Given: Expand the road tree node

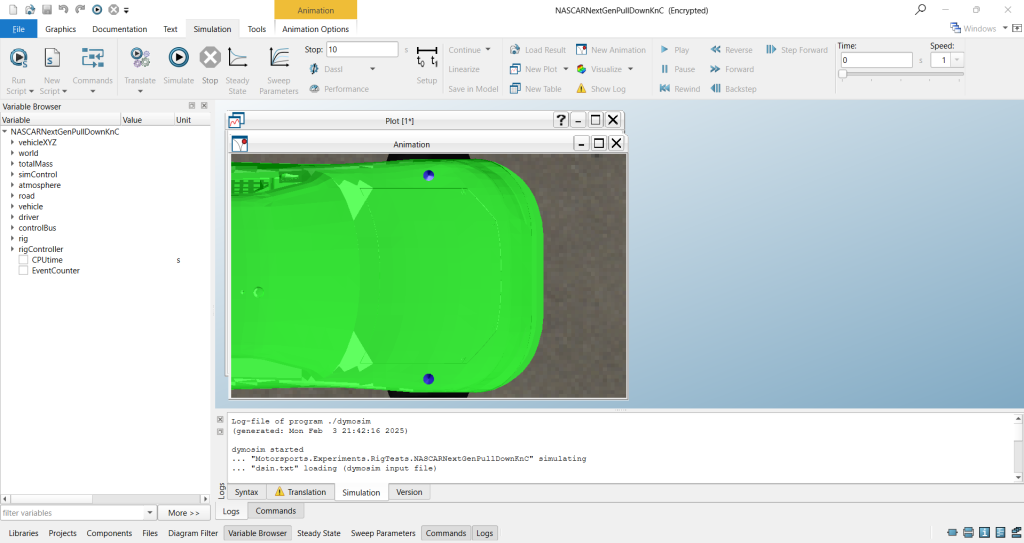Looking at the screenshot, I should tap(12, 196).
